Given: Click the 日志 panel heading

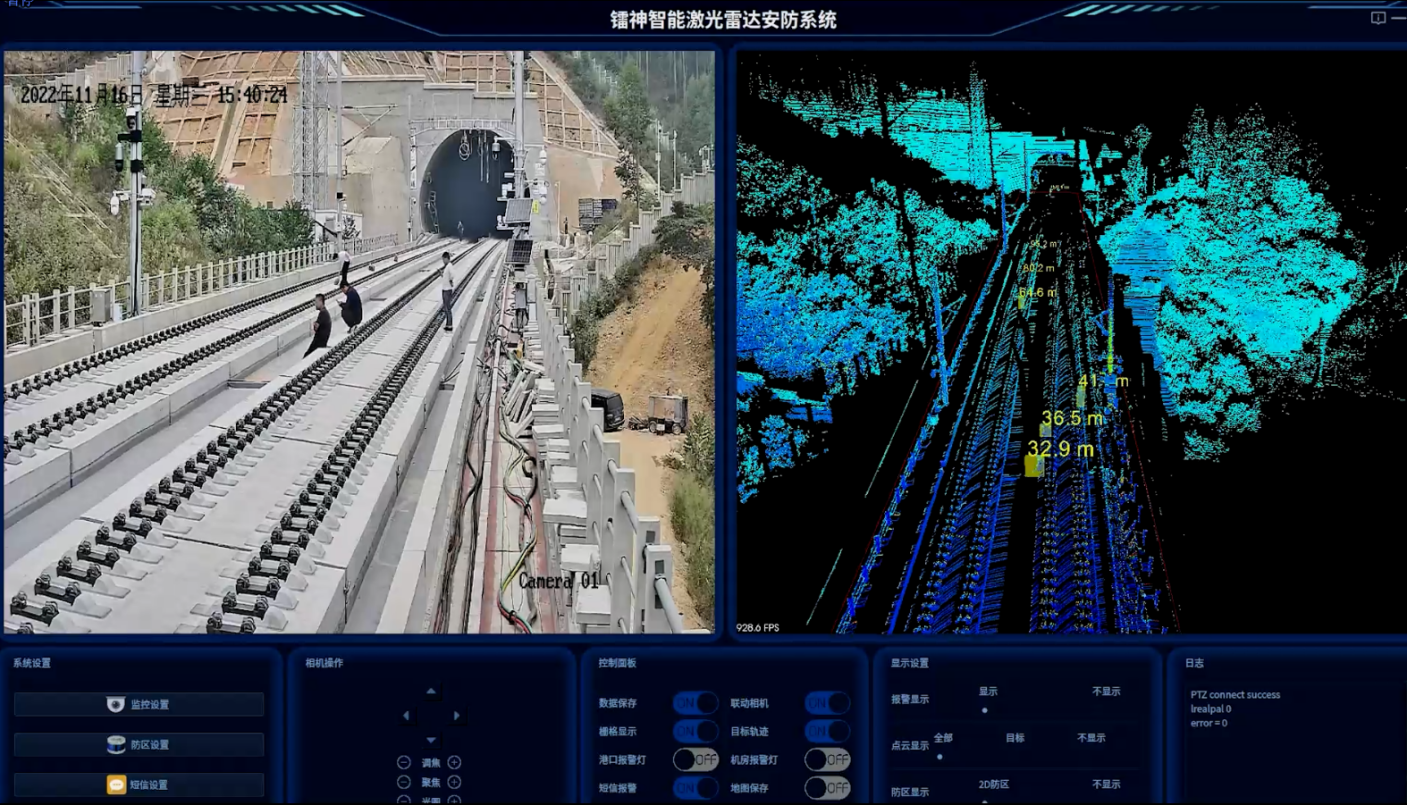Looking at the screenshot, I should click(1194, 663).
